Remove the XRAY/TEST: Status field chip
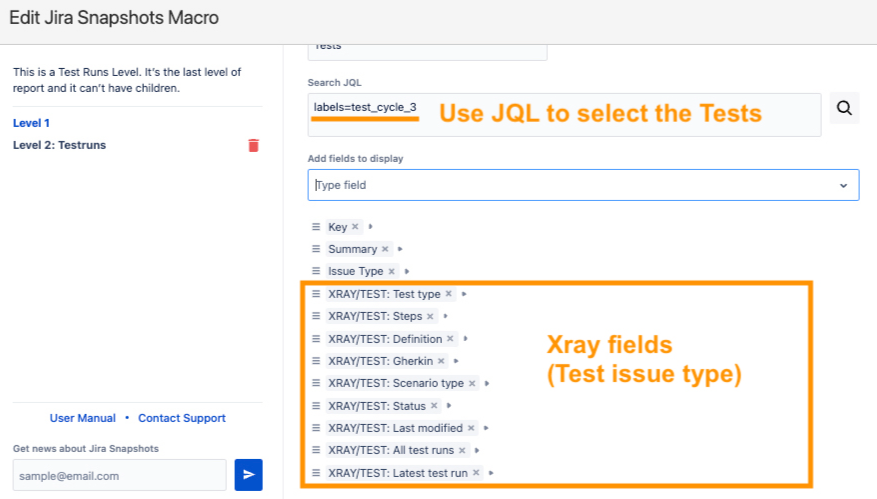877x499 pixels. [434, 406]
